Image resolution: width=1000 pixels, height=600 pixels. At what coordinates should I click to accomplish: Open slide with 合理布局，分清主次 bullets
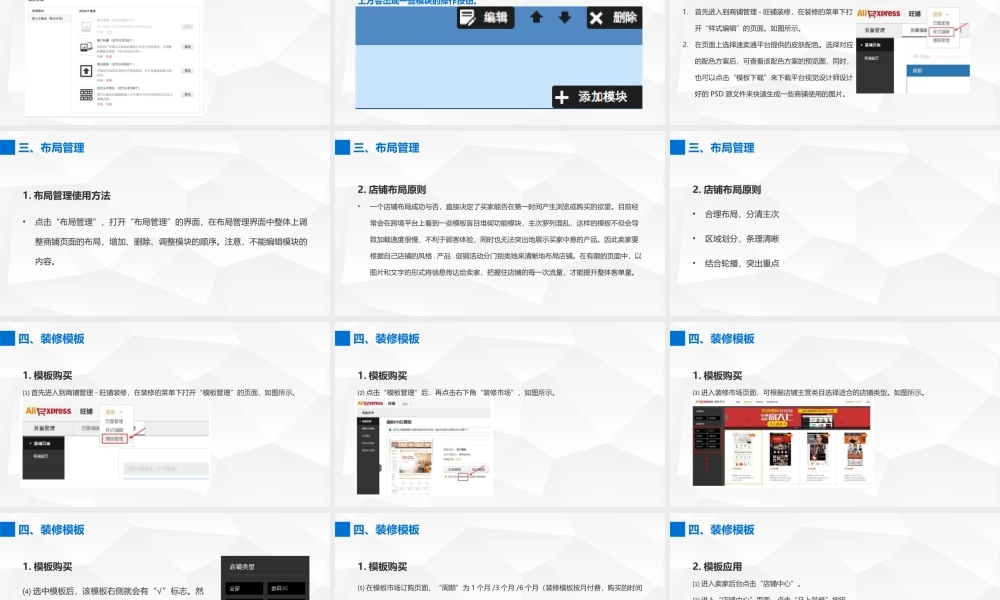(834, 227)
